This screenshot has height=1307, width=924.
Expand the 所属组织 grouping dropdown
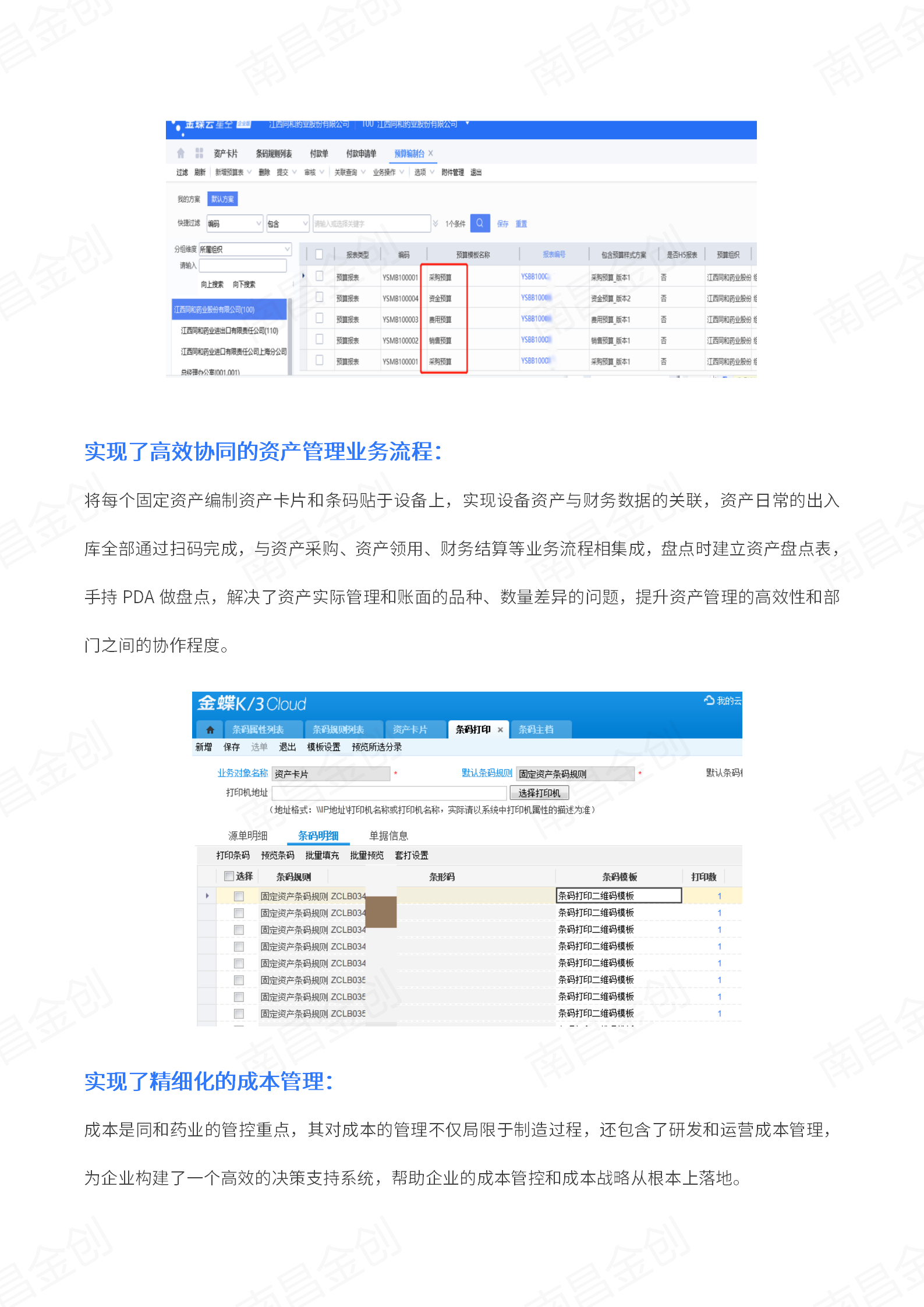(287, 249)
